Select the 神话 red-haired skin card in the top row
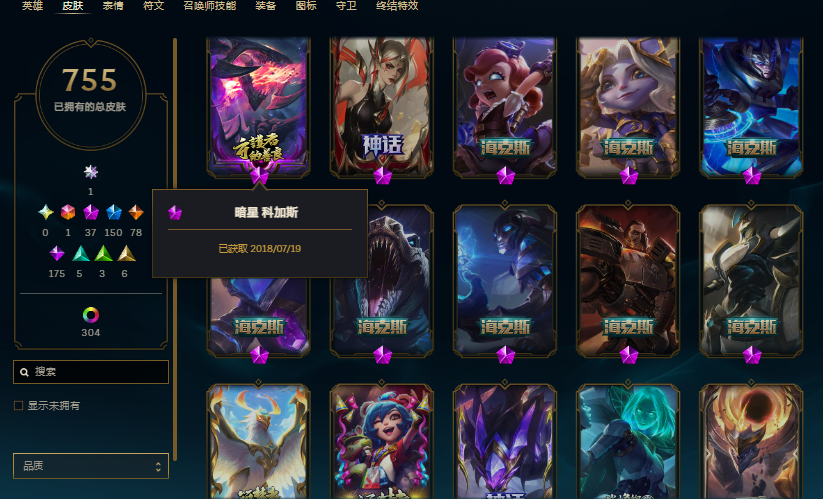 click(x=382, y=108)
